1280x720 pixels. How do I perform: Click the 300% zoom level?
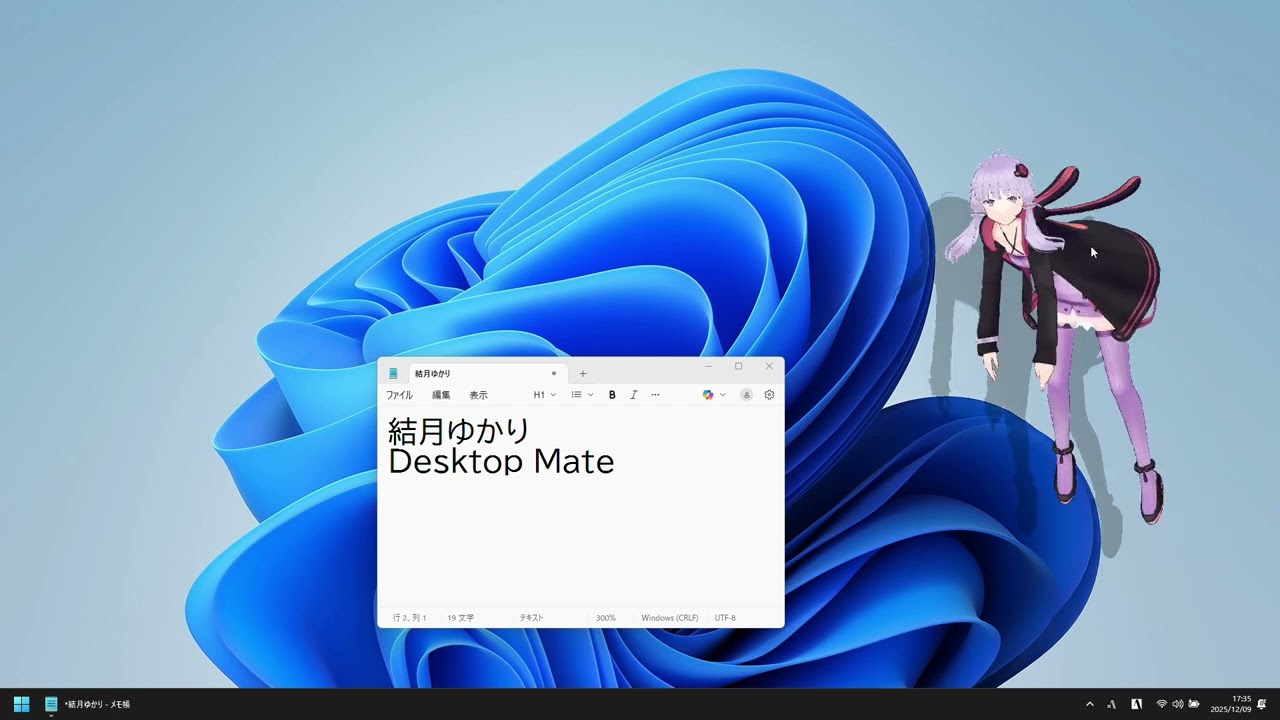pyautogui.click(x=606, y=618)
